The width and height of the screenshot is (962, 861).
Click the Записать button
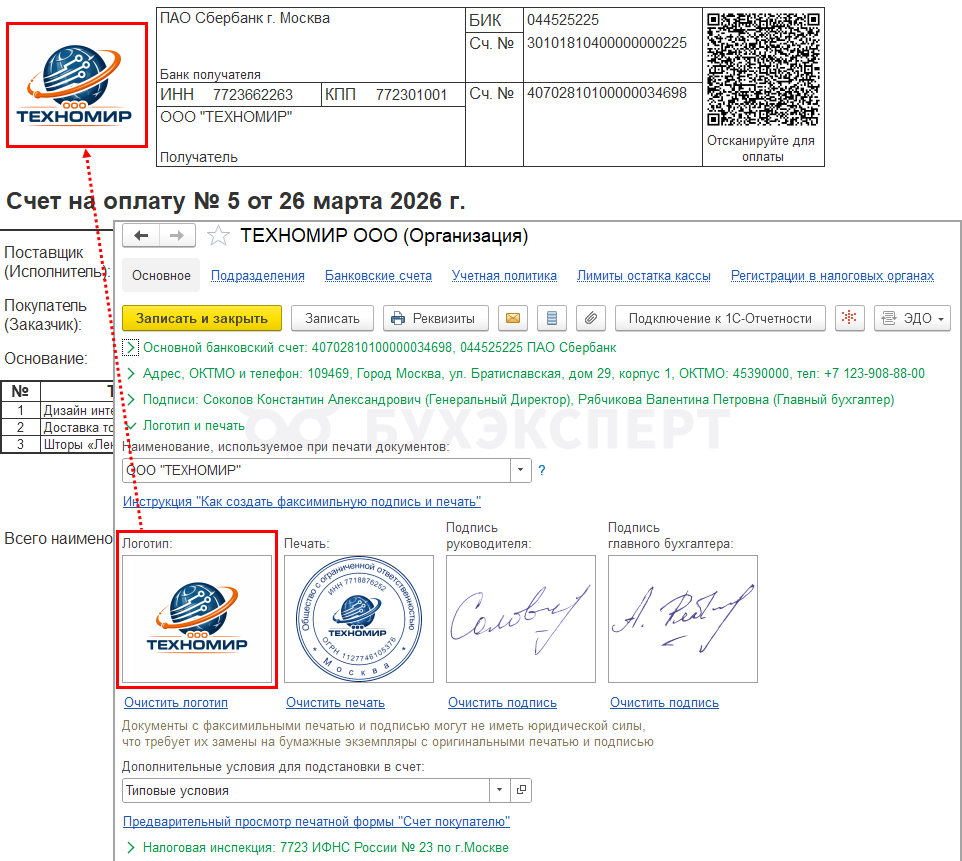click(x=332, y=318)
